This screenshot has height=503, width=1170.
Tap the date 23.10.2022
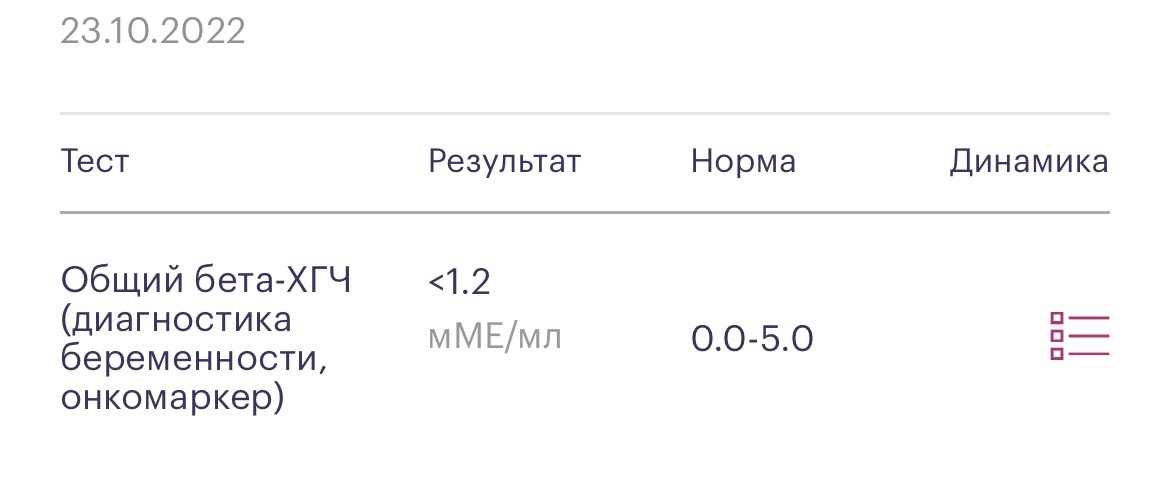point(153,31)
